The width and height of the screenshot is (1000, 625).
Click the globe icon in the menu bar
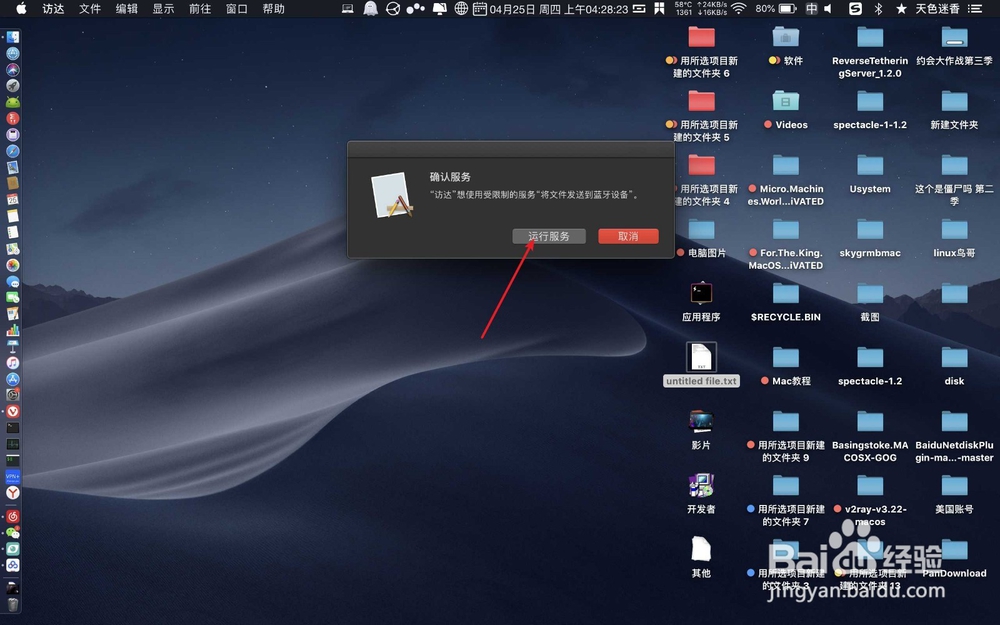pos(461,8)
